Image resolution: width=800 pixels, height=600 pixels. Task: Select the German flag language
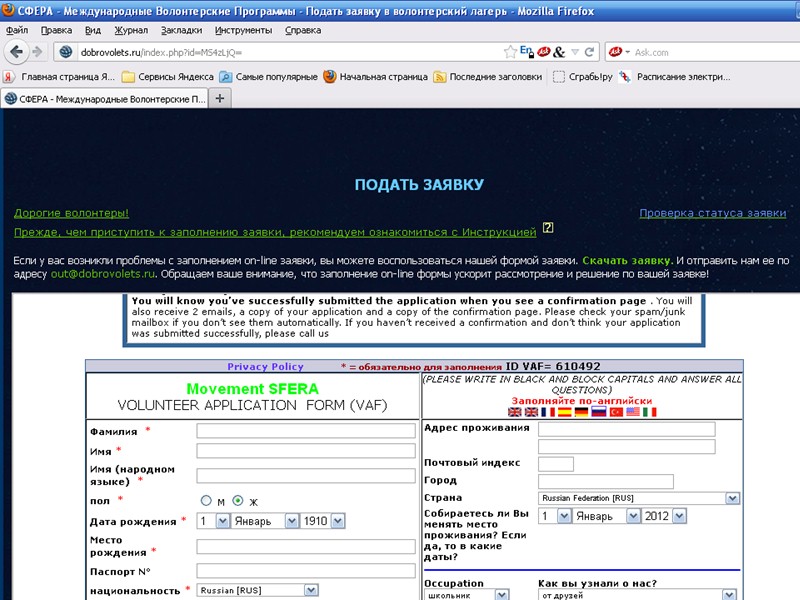pos(582,412)
